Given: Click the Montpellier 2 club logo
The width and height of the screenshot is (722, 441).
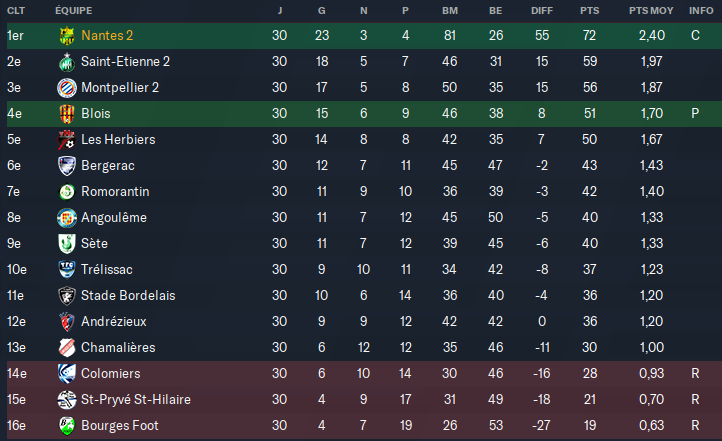Looking at the screenshot, I should point(66,87).
